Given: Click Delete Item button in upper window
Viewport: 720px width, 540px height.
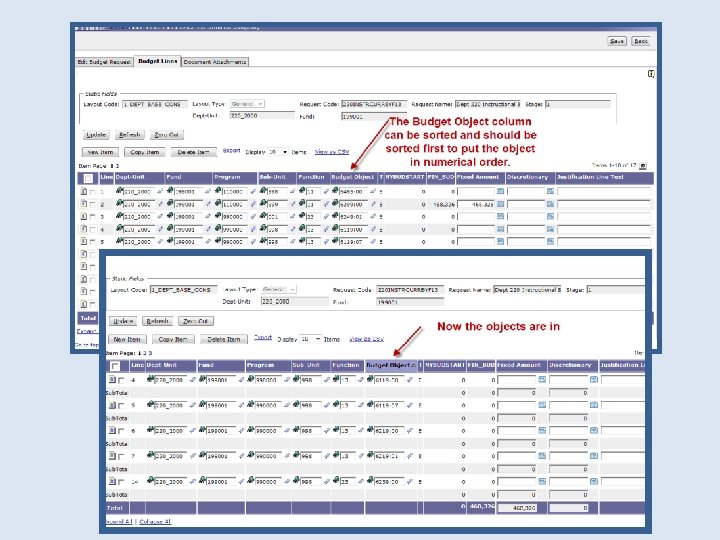Looking at the screenshot, I should (193, 152).
